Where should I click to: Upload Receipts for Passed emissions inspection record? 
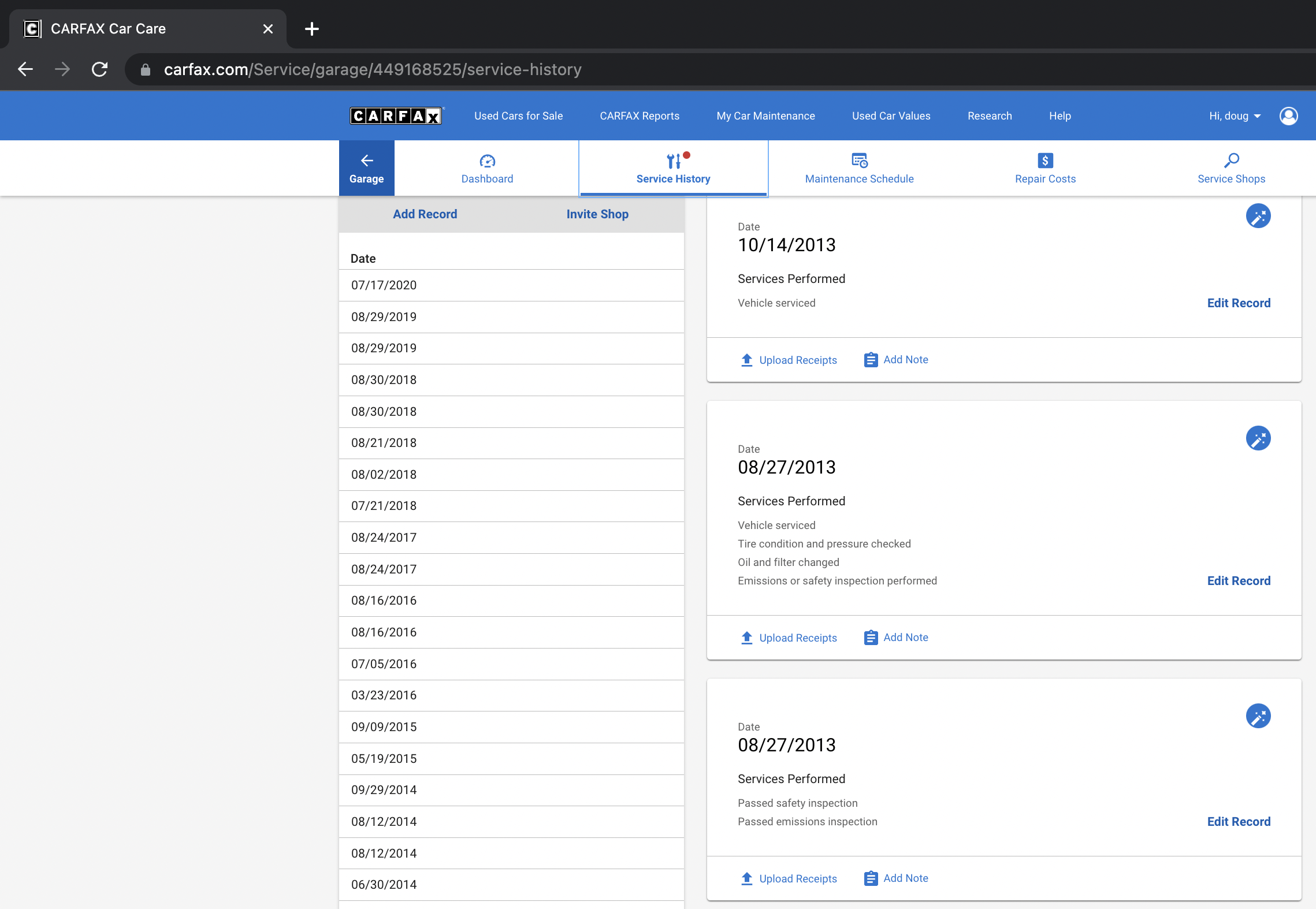(x=789, y=878)
